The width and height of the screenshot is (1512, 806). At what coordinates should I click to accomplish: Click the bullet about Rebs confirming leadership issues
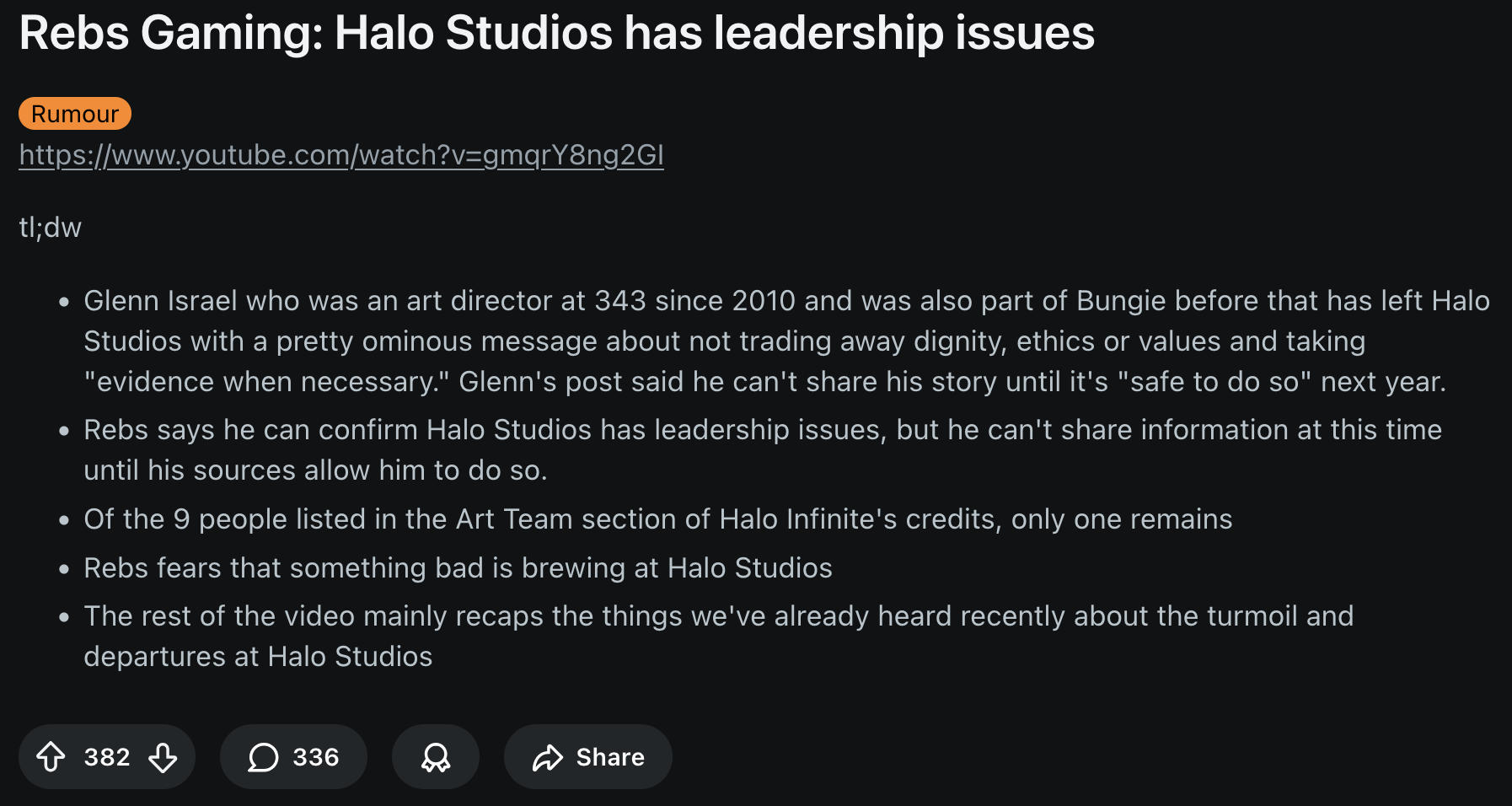point(763,450)
